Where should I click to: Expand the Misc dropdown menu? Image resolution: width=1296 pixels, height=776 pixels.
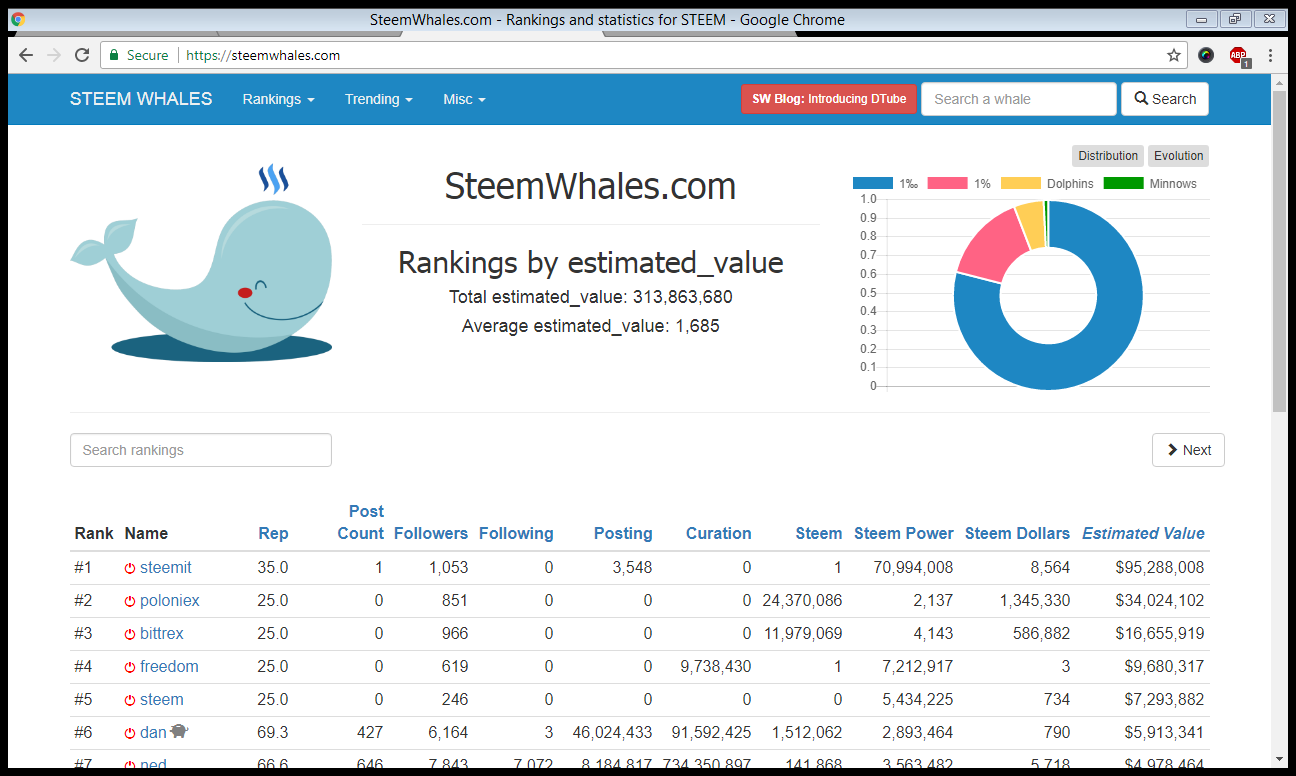464,99
